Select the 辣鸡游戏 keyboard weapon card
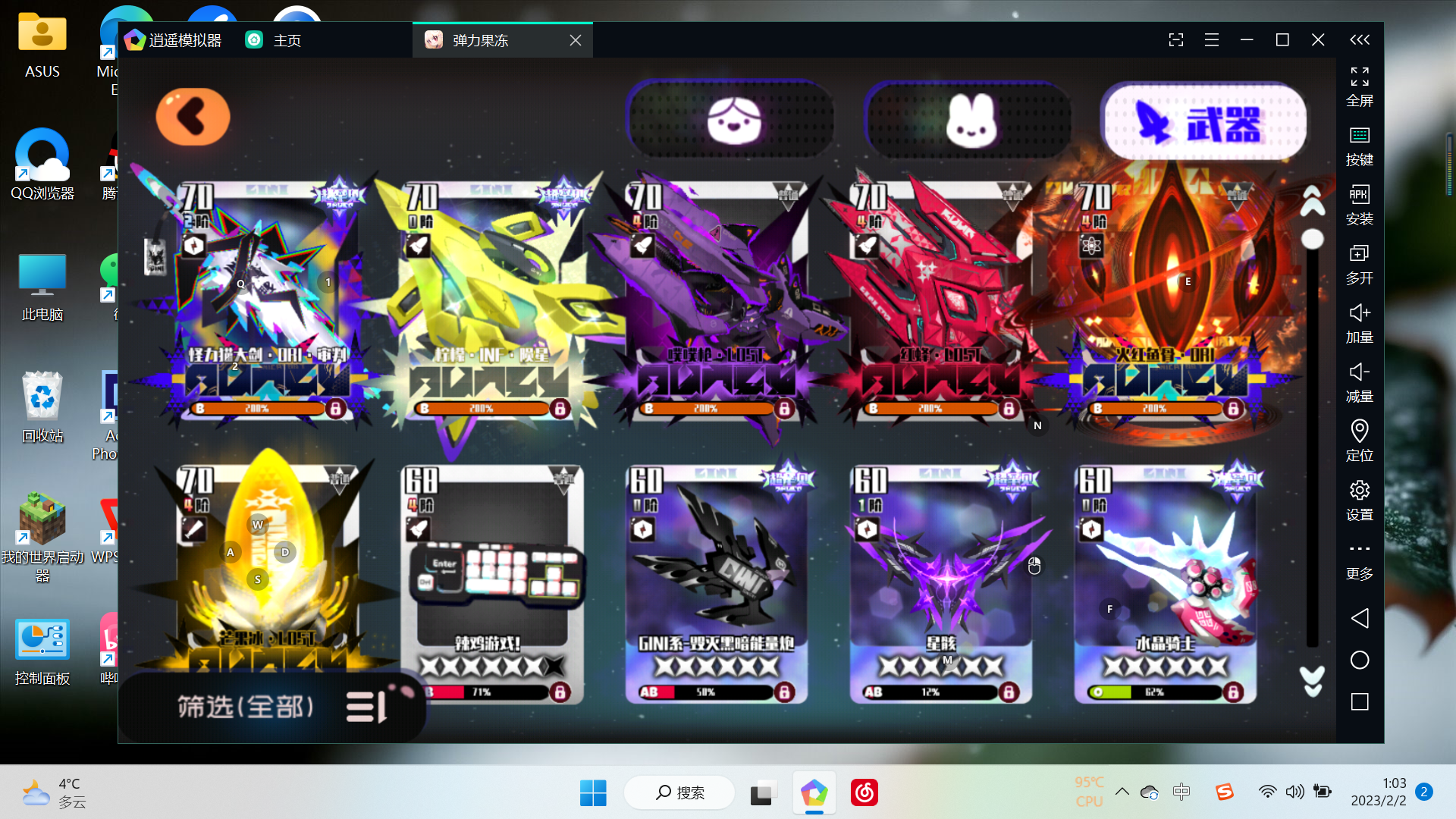 [x=491, y=584]
